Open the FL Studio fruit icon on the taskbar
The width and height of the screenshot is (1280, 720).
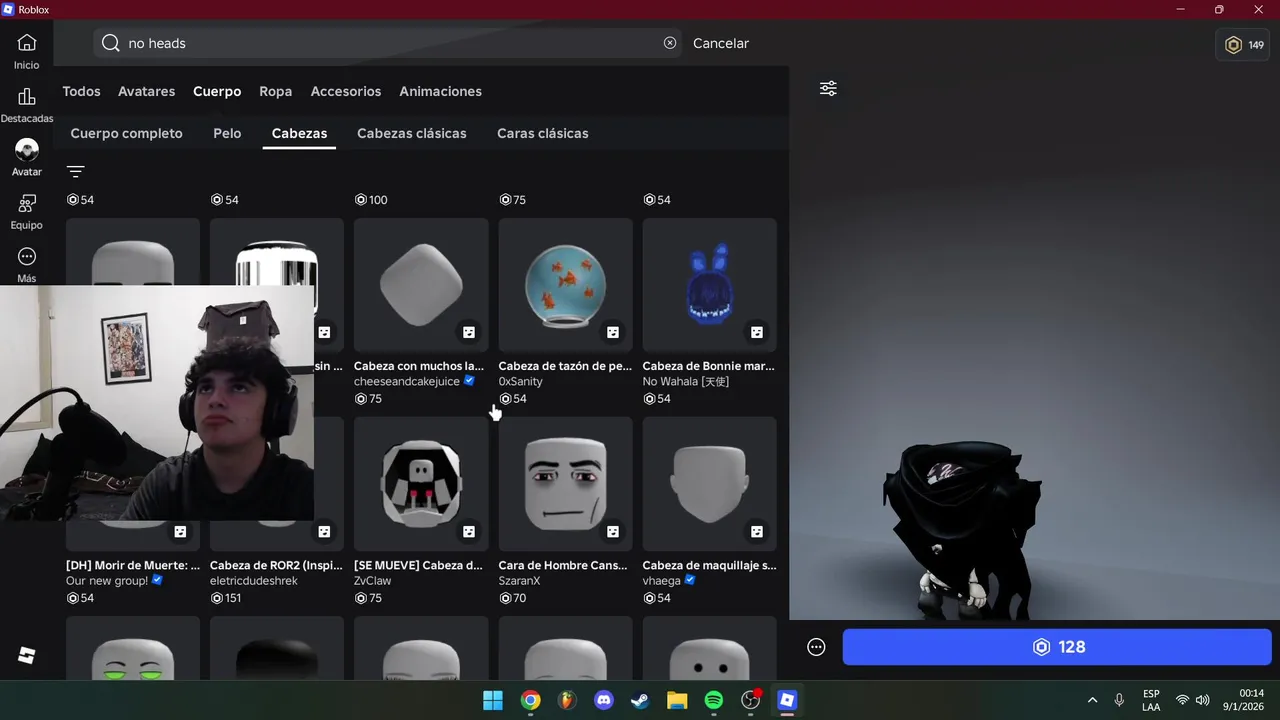tap(567, 700)
